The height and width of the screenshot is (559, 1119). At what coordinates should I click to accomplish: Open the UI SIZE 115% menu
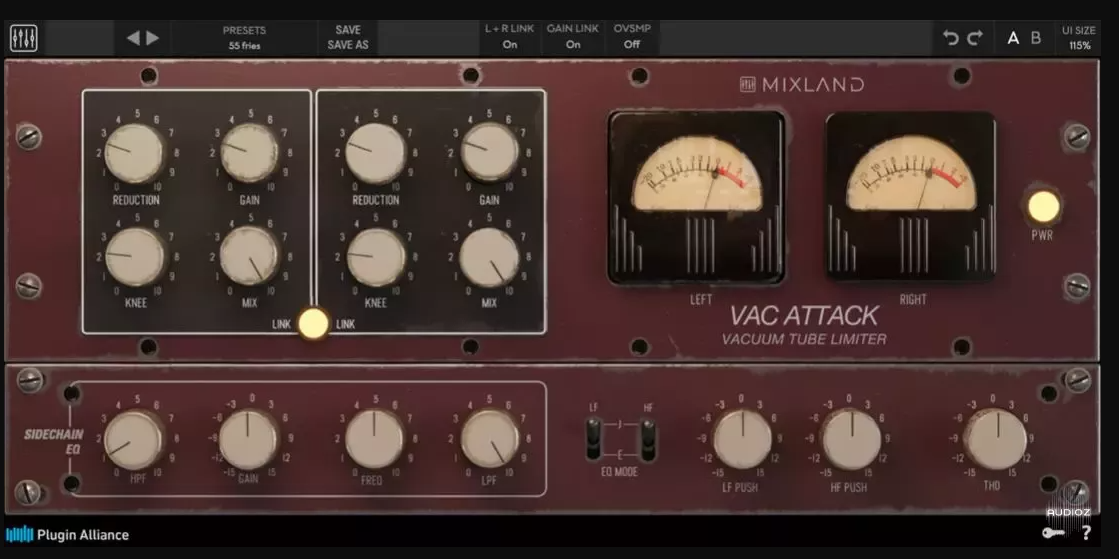[x=1078, y=38]
